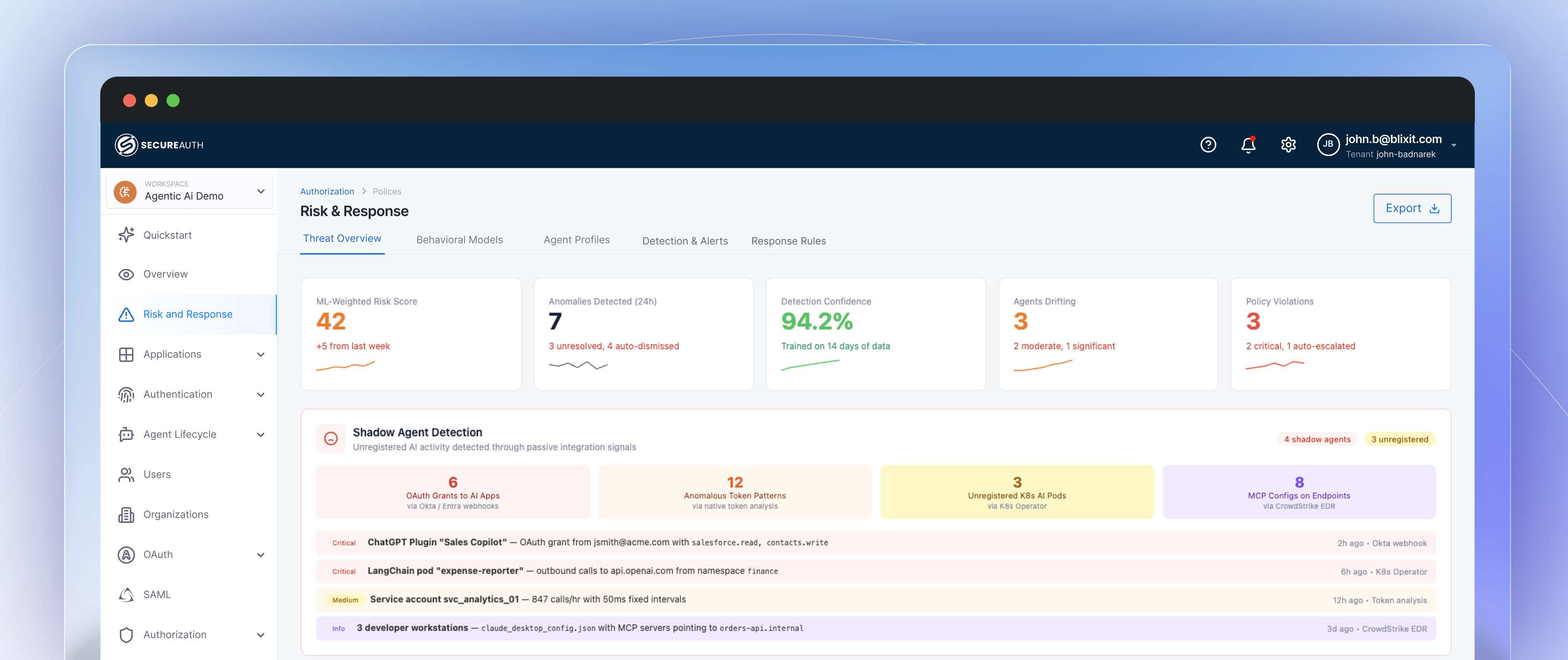Click the risk score trend sparkline
This screenshot has width=1568, height=660.
pyautogui.click(x=346, y=365)
